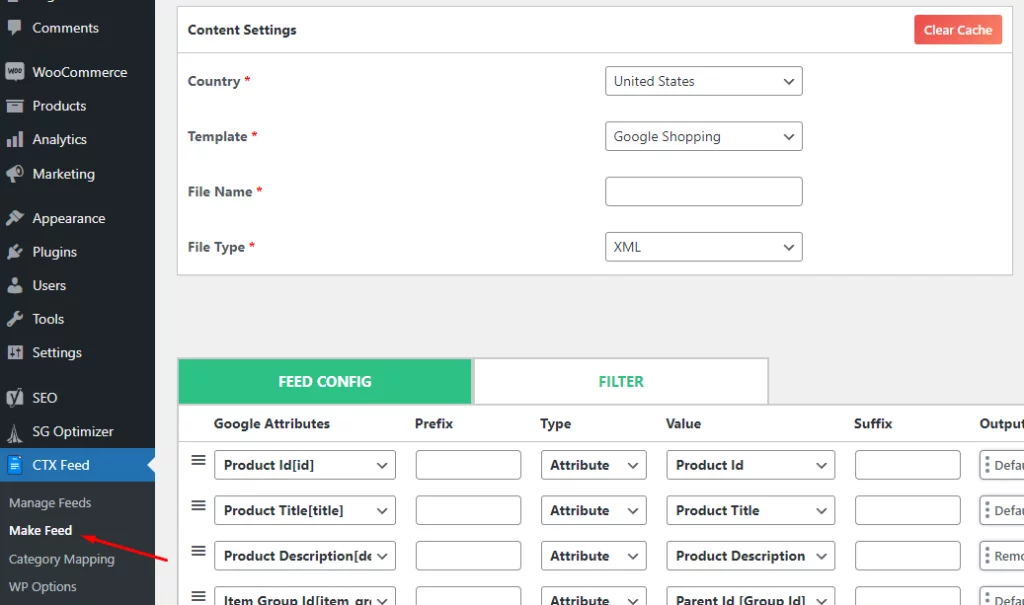Click the Marketing megaphone icon
The width and height of the screenshot is (1024, 605).
click(14, 174)
